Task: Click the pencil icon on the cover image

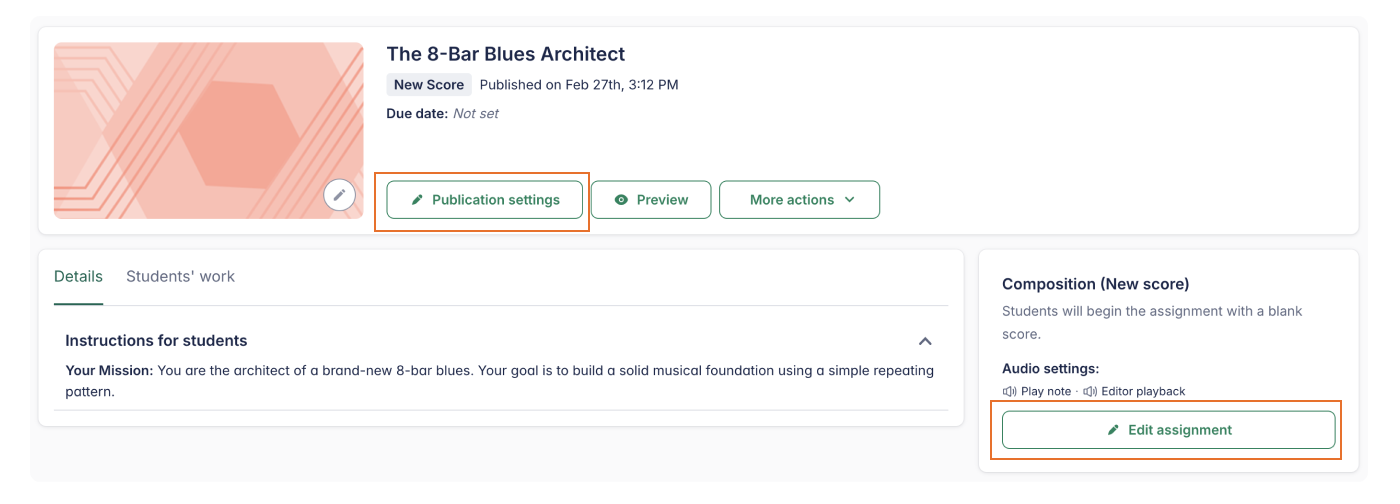Action: click(x=339, y=195)
